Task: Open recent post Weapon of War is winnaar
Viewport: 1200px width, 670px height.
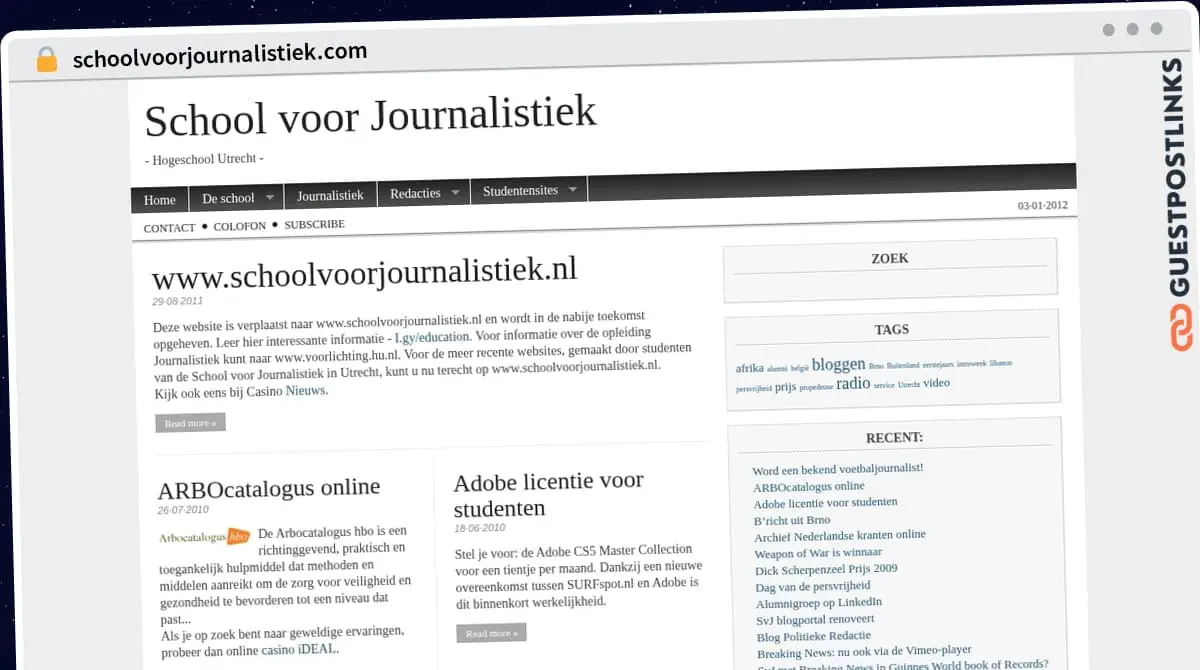Action: pos(818,553)
